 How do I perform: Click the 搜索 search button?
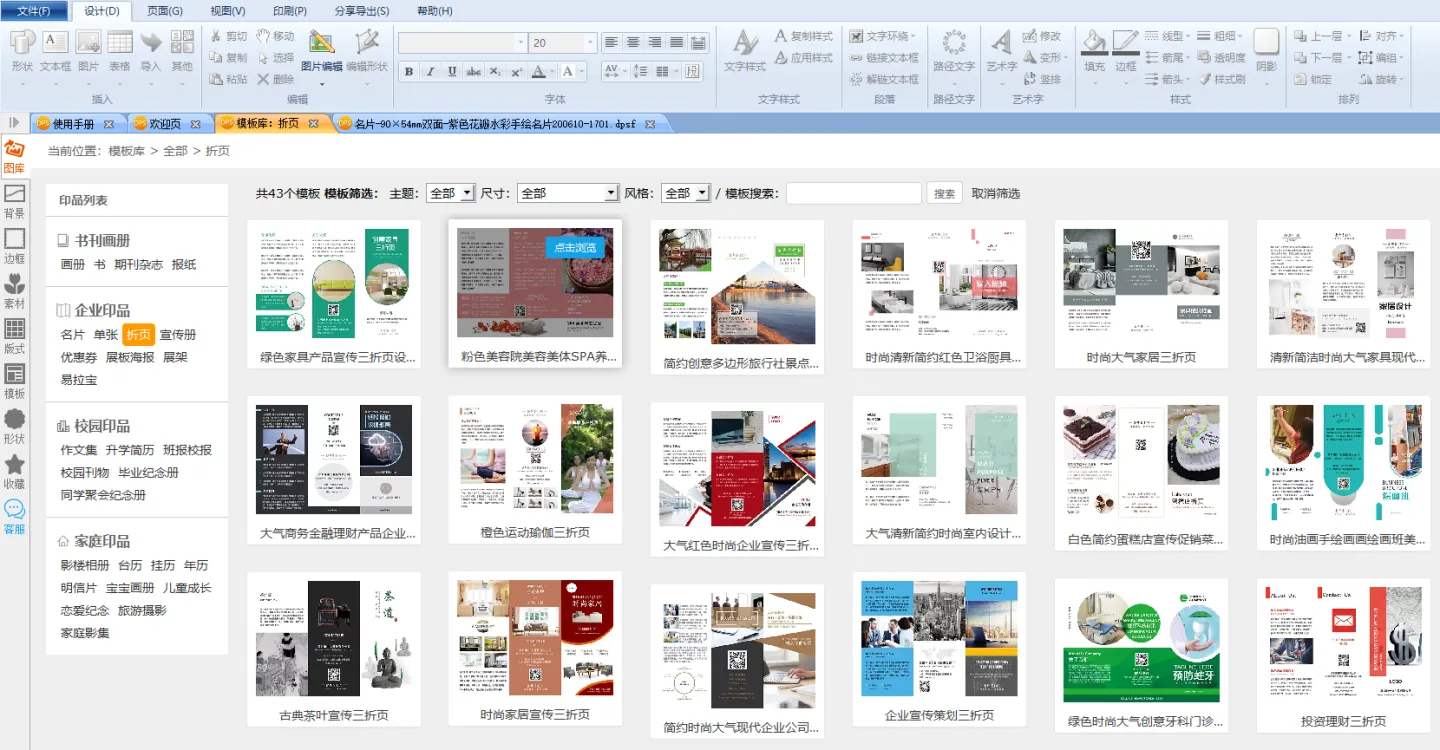[944, 193]
